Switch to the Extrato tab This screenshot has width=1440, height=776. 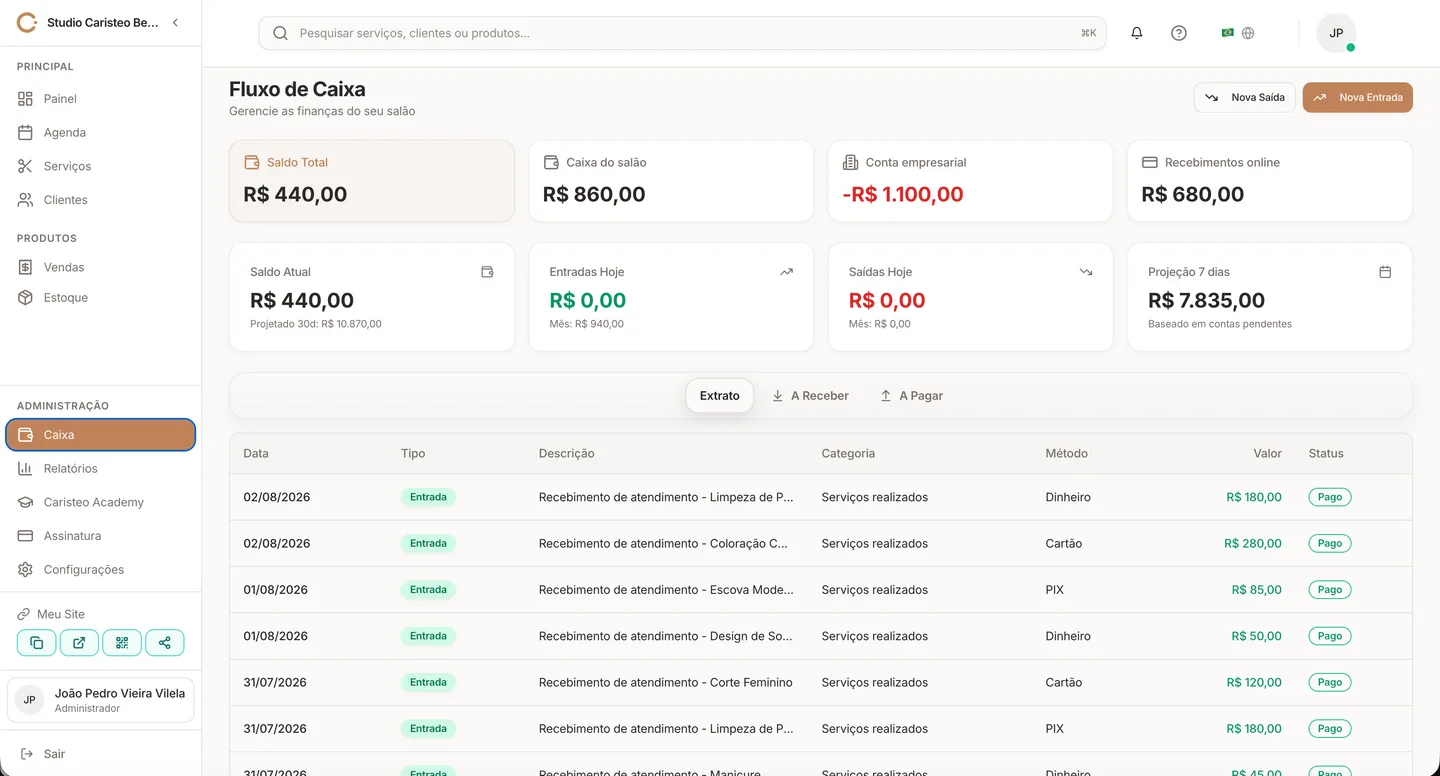tap(720, 396)
